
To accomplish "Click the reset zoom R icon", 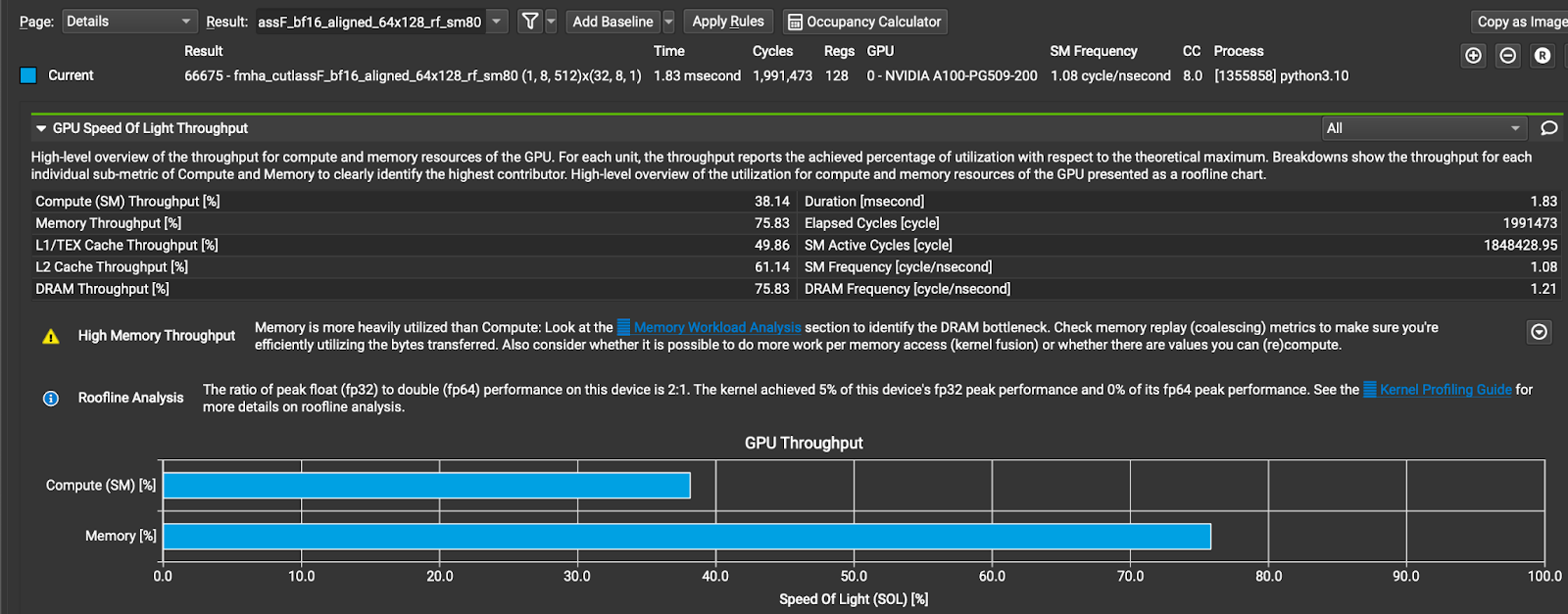I will 1543,56.
